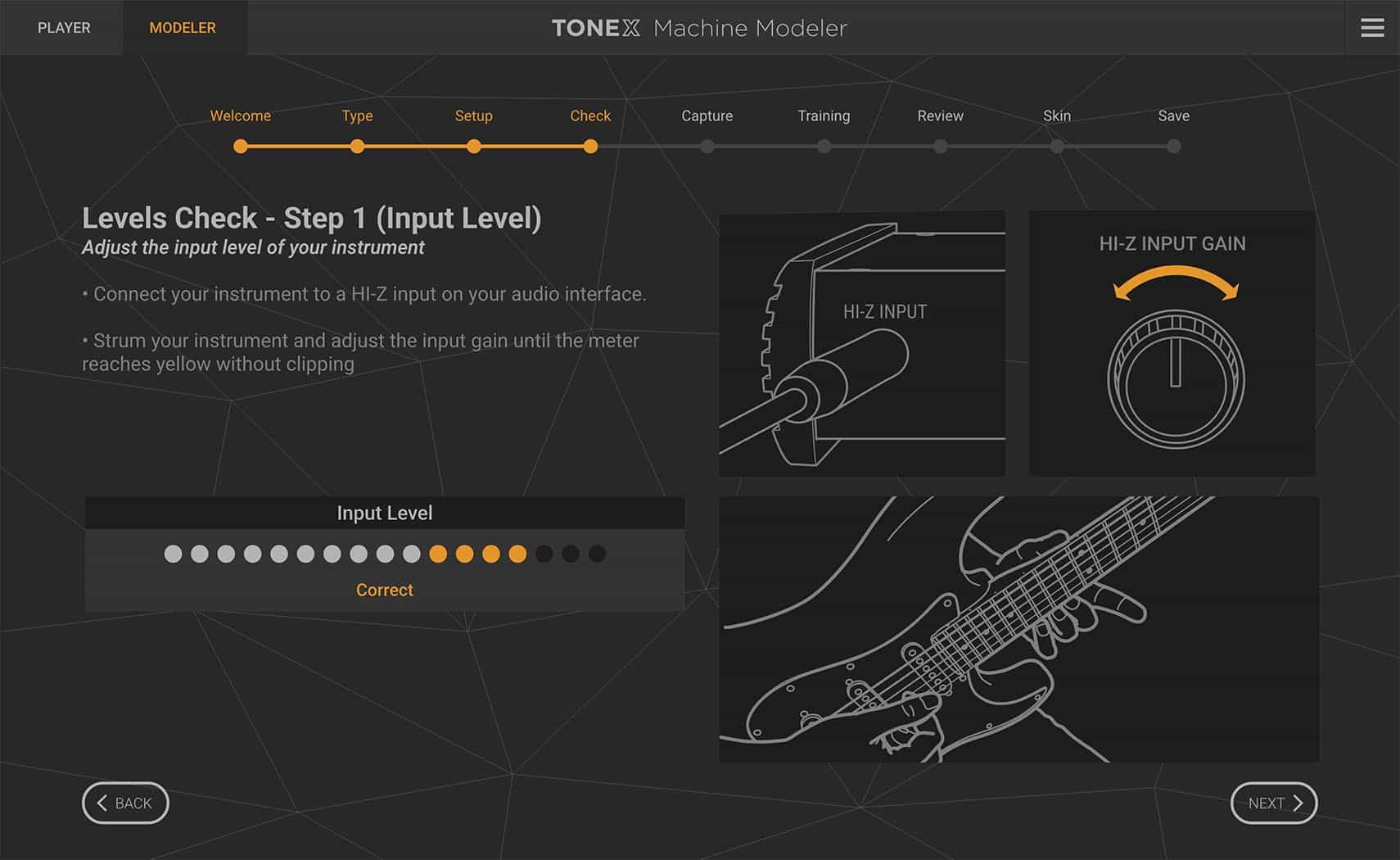1400x860 pixels.
Task: Click the forward arrow icon inside NEXT button
Action: point(1298,803)
